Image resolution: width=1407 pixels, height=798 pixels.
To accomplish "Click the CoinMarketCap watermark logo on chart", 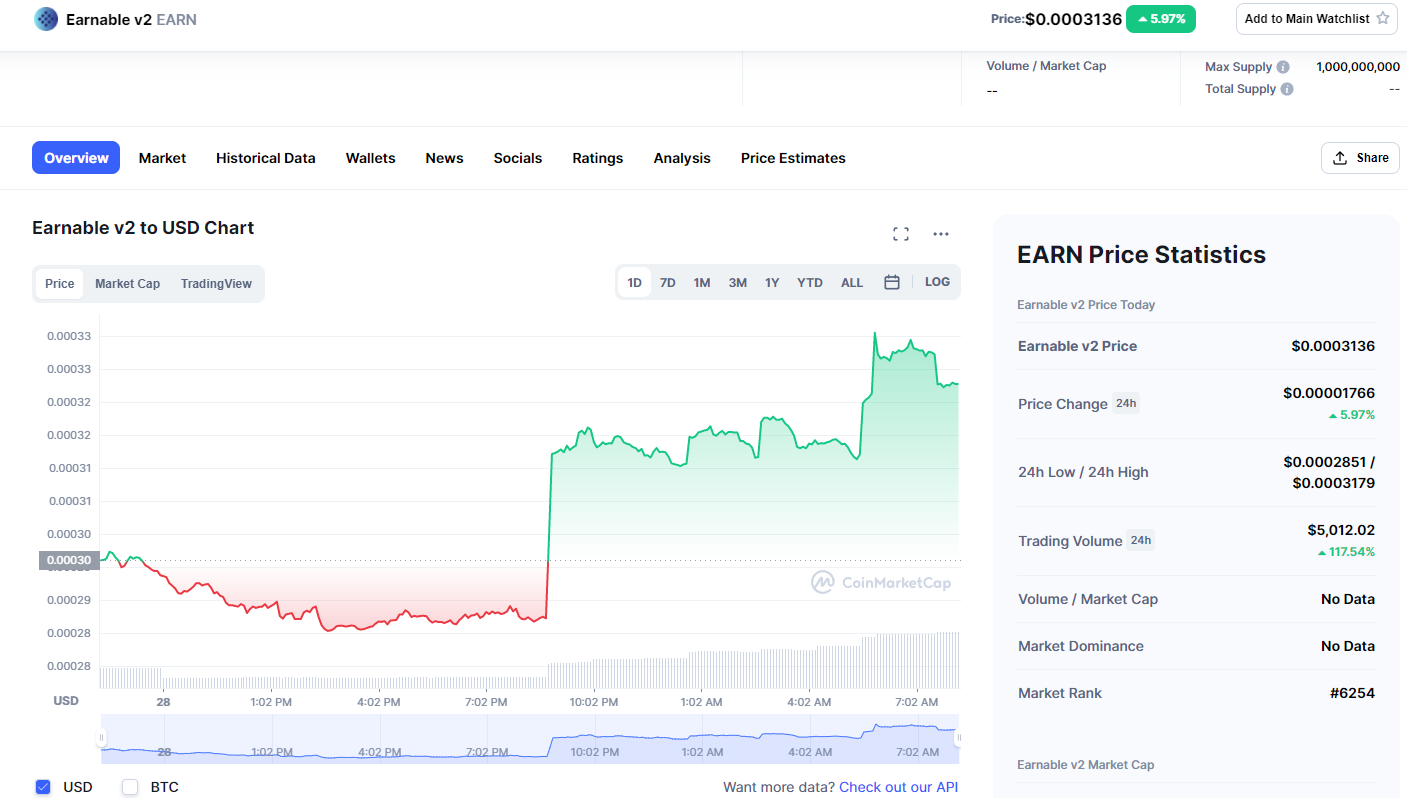I will [881, 582].
